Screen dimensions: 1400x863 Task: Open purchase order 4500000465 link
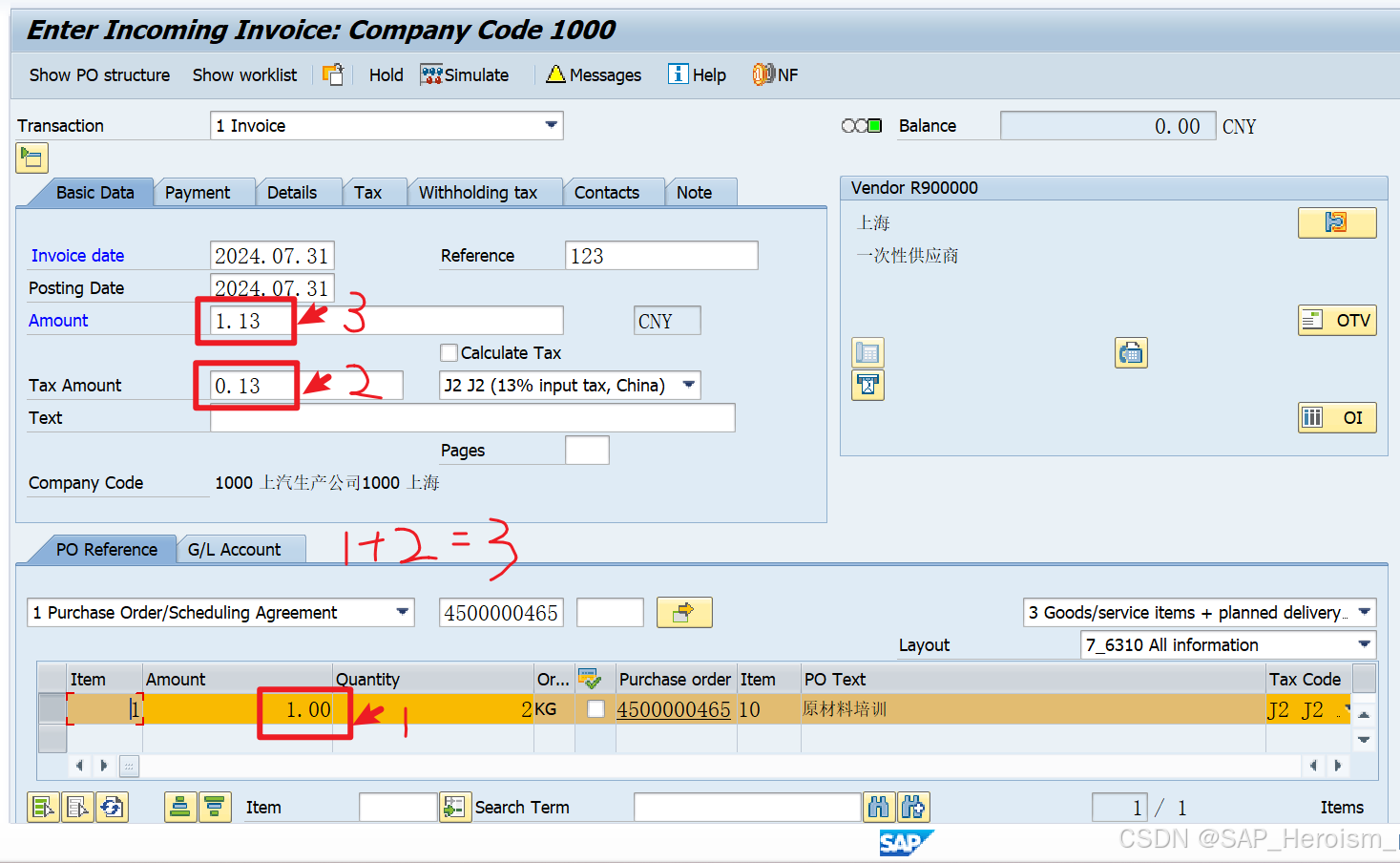(x=674, y=709)
